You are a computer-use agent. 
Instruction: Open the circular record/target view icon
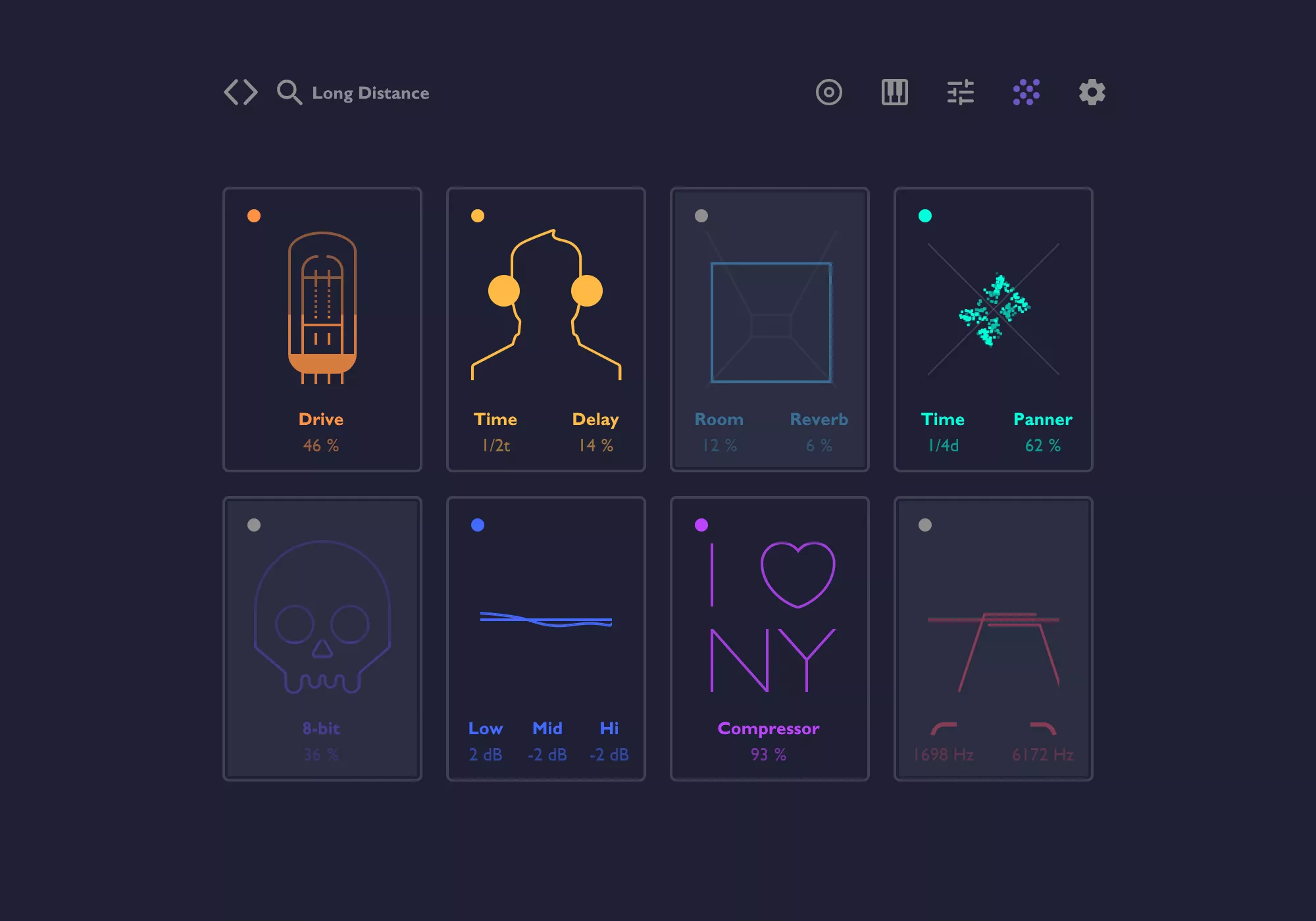828,92
